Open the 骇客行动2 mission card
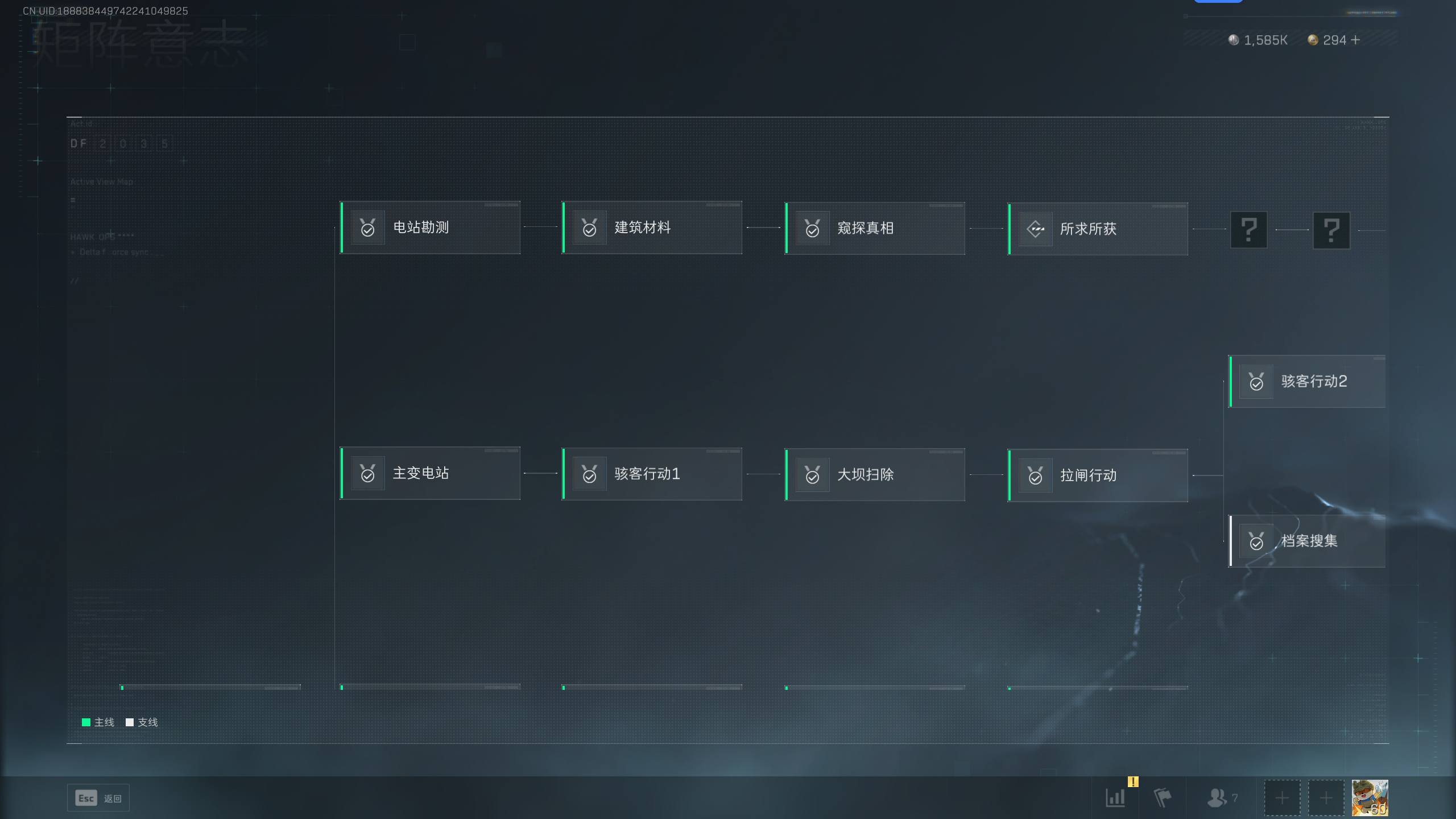This screenshot has height=819, width=1456. 1307,382
